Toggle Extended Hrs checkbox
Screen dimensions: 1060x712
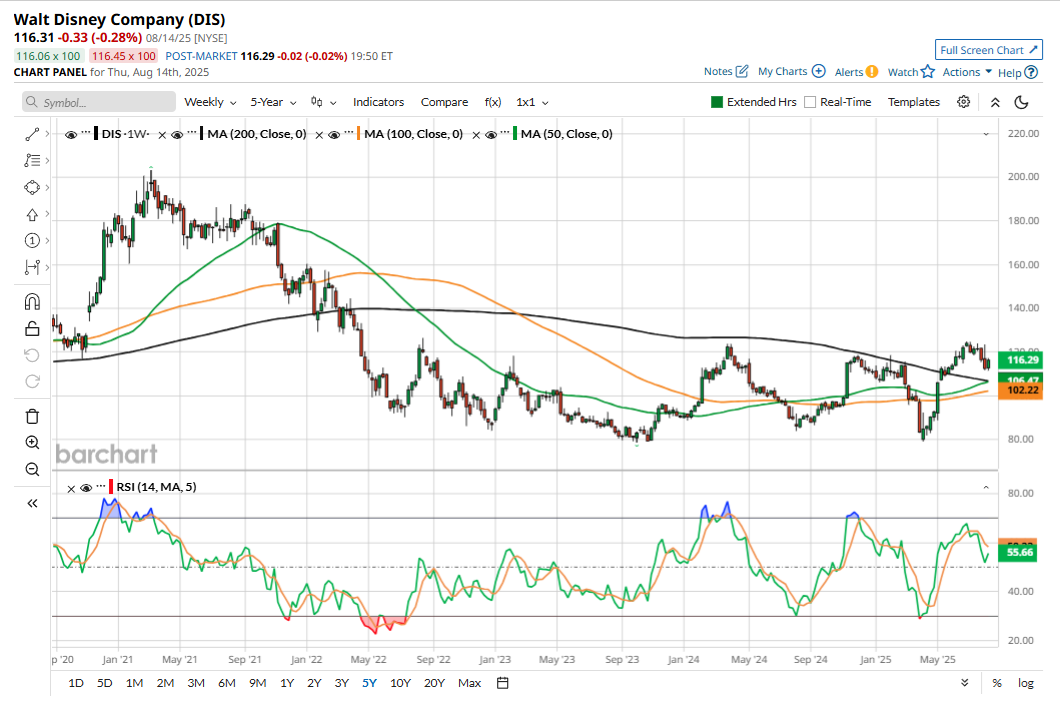[x=717, y=102]
